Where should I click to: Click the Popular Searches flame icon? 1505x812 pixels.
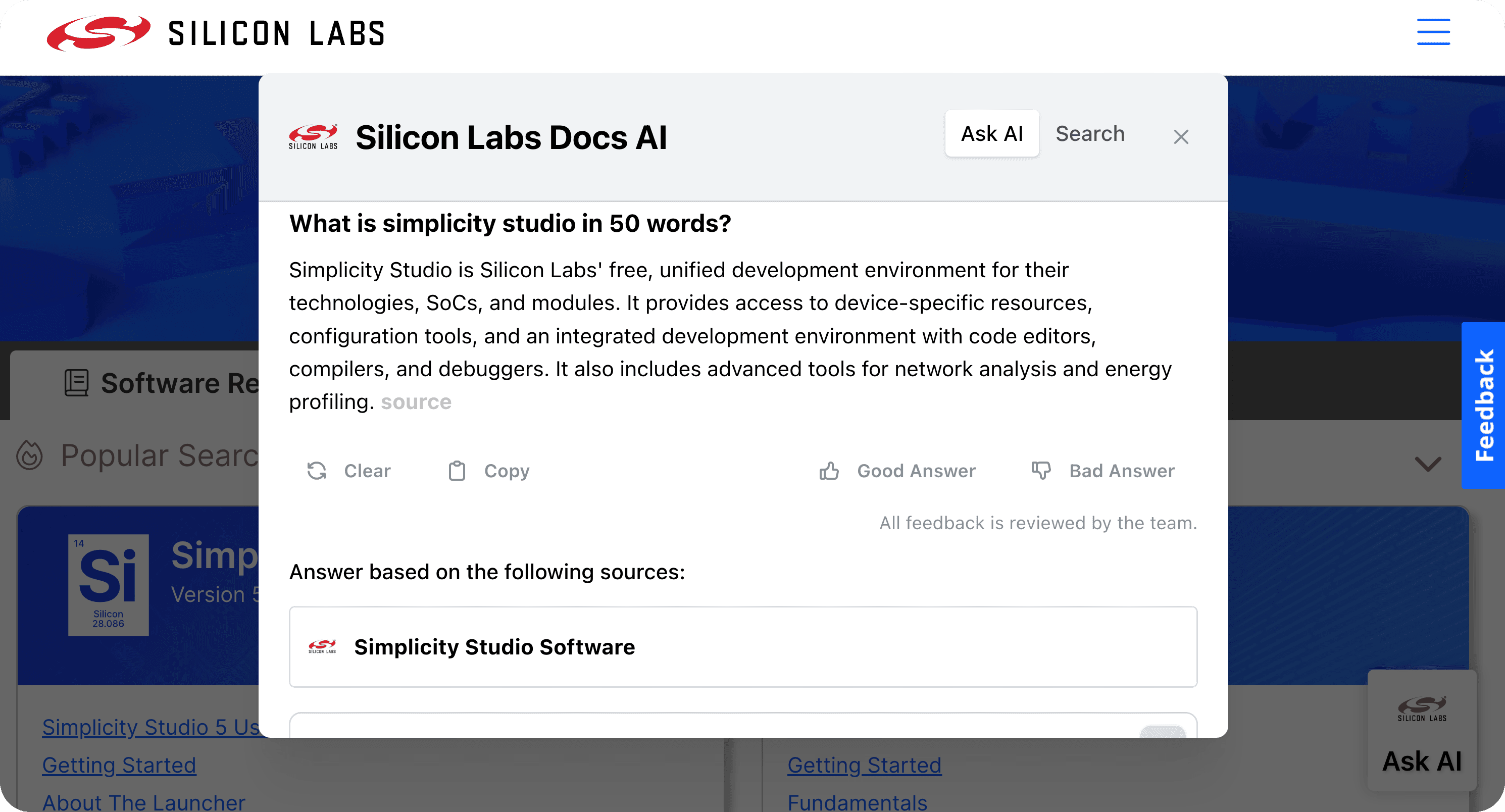coord(29,455)
